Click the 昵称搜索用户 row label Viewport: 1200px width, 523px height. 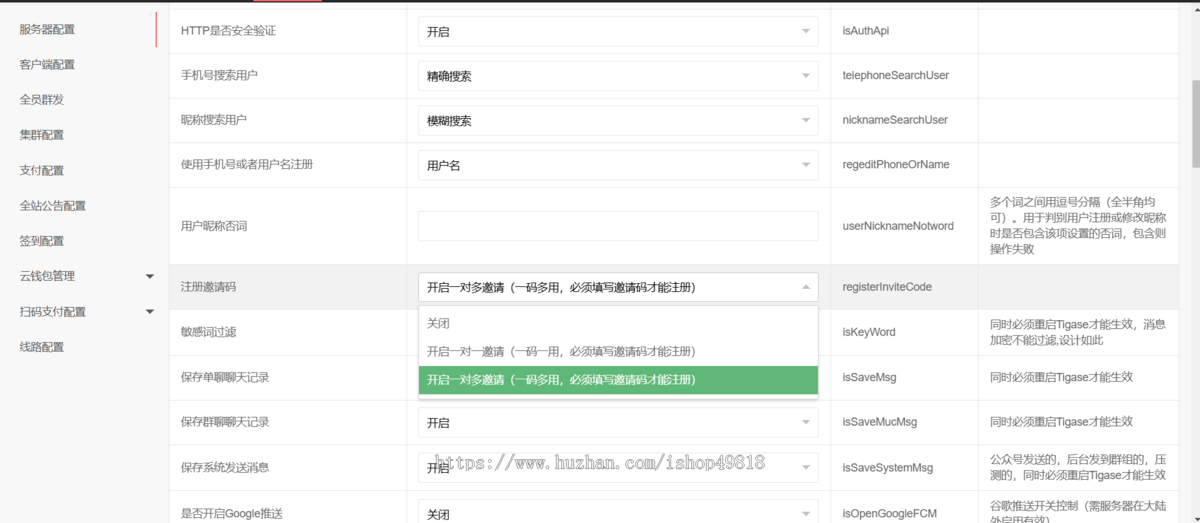point(214,120)
